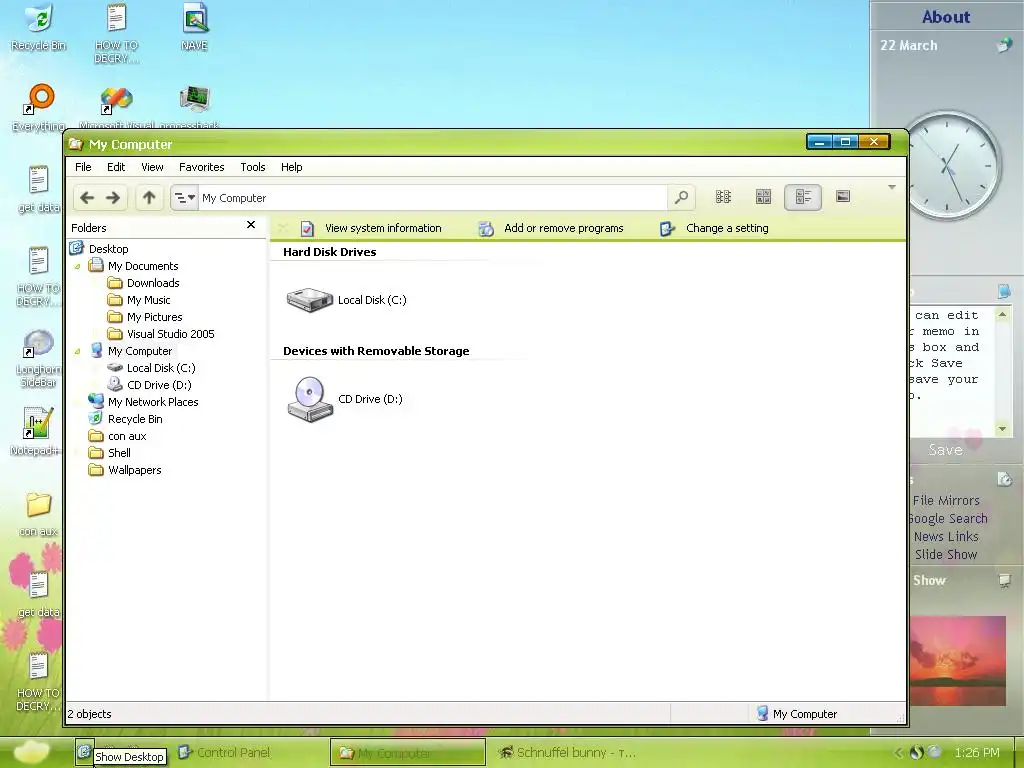Viewport: 1024px width, 768px height.
Task: Open the File menu
Action: (x=83, y=167)
